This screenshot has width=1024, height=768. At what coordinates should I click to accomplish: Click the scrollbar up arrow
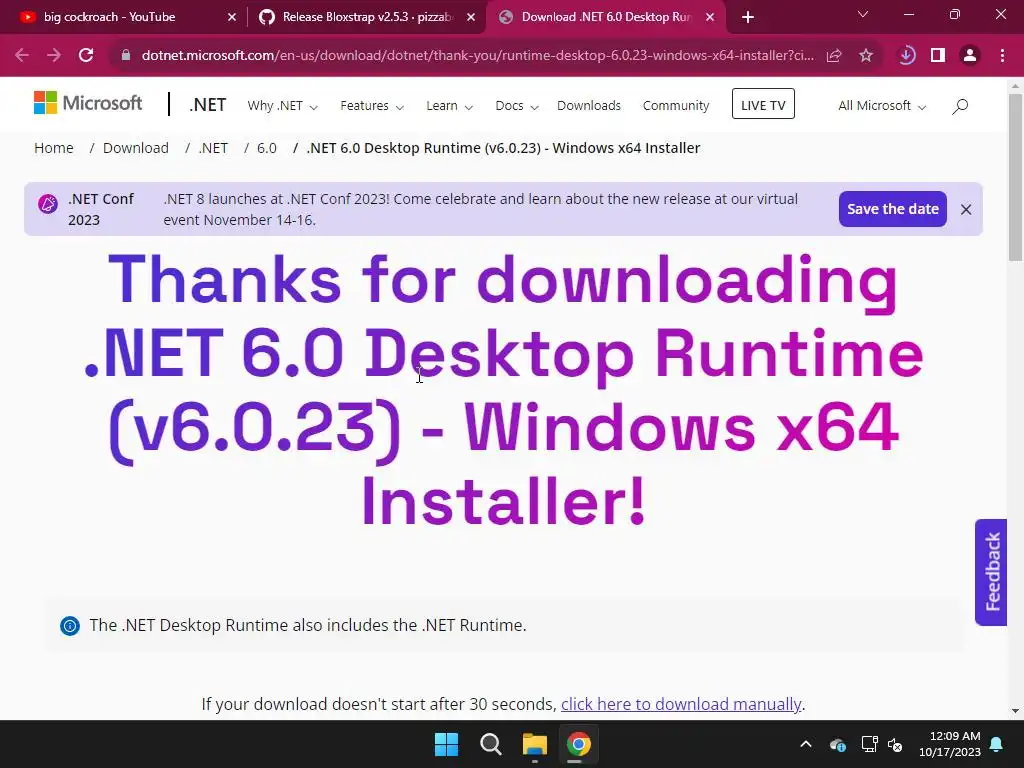coord(1015,86)
